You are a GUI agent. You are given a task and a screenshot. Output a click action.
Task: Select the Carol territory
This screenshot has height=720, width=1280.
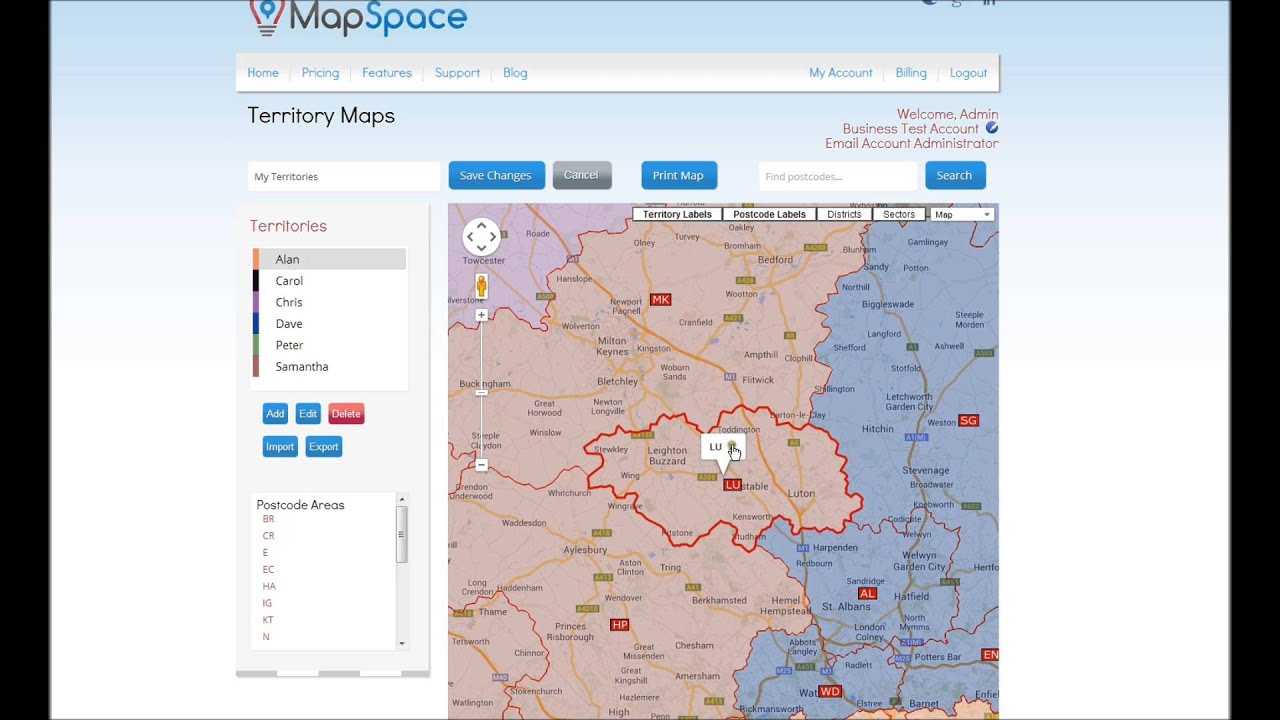point(330,281)
